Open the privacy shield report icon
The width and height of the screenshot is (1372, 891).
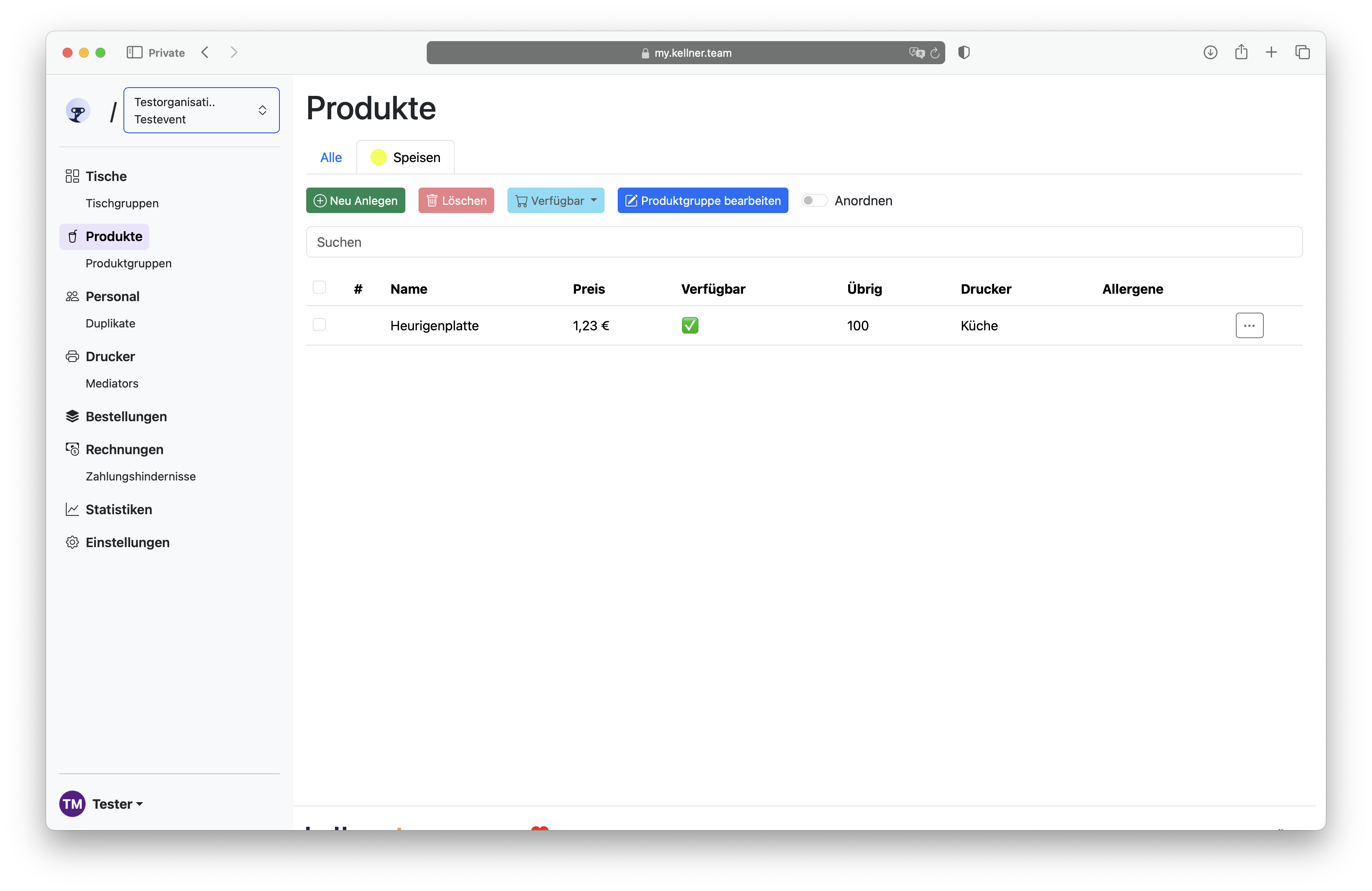click(x=964, y=52)
